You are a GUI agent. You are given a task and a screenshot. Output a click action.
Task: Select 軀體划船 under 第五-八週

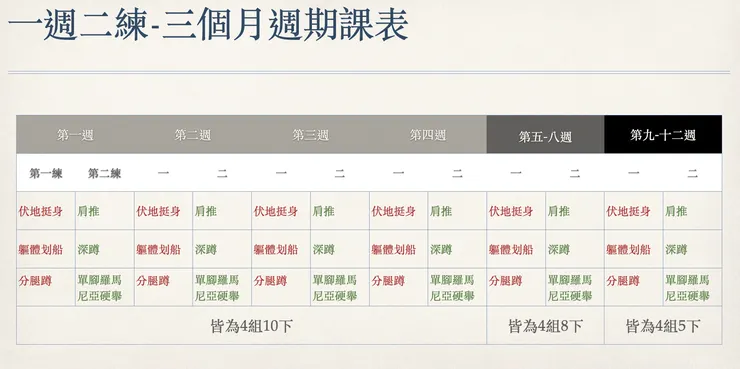(511, 250)
